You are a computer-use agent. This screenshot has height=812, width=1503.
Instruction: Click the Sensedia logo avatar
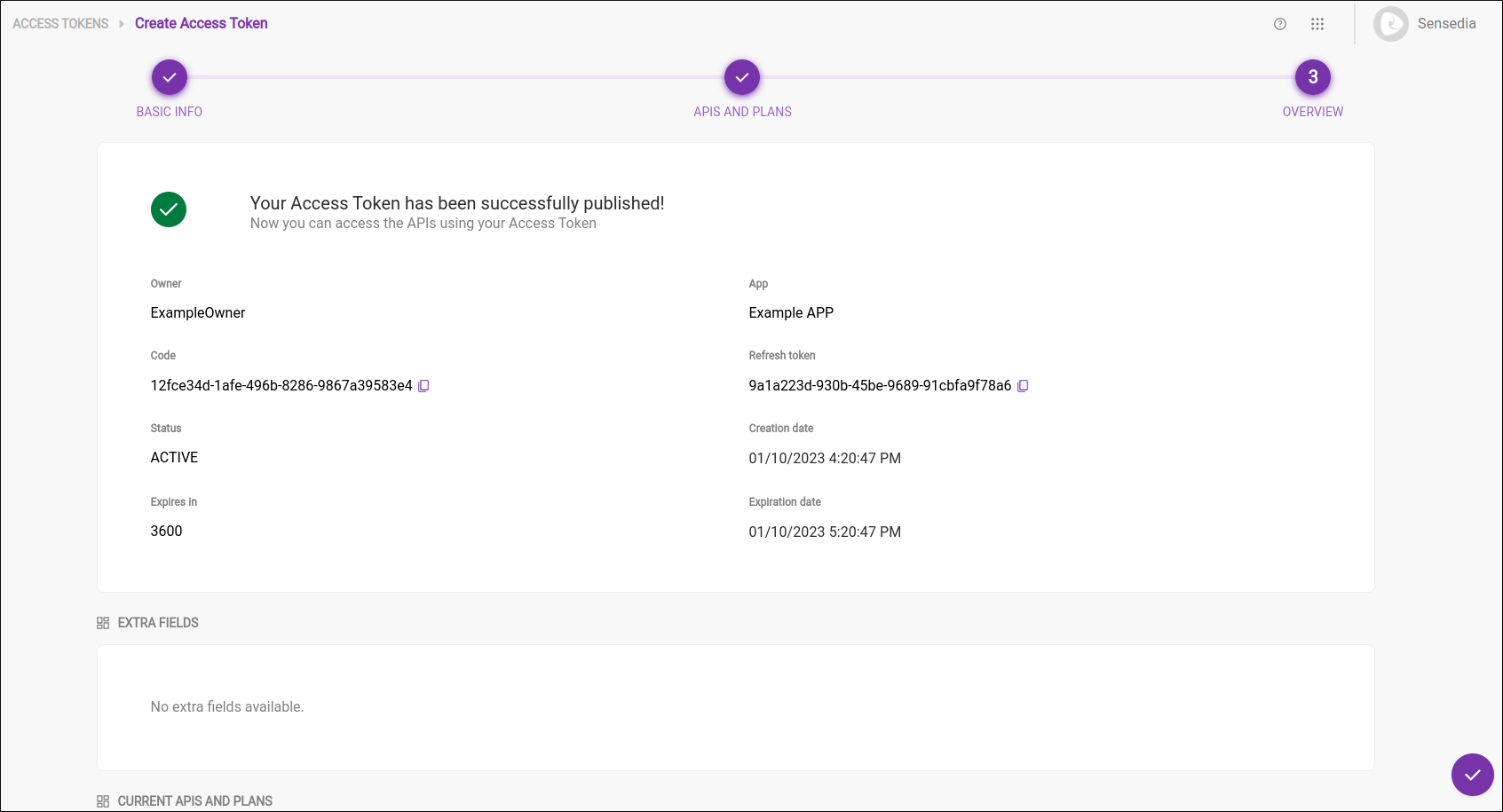[x=1390, y=24]
